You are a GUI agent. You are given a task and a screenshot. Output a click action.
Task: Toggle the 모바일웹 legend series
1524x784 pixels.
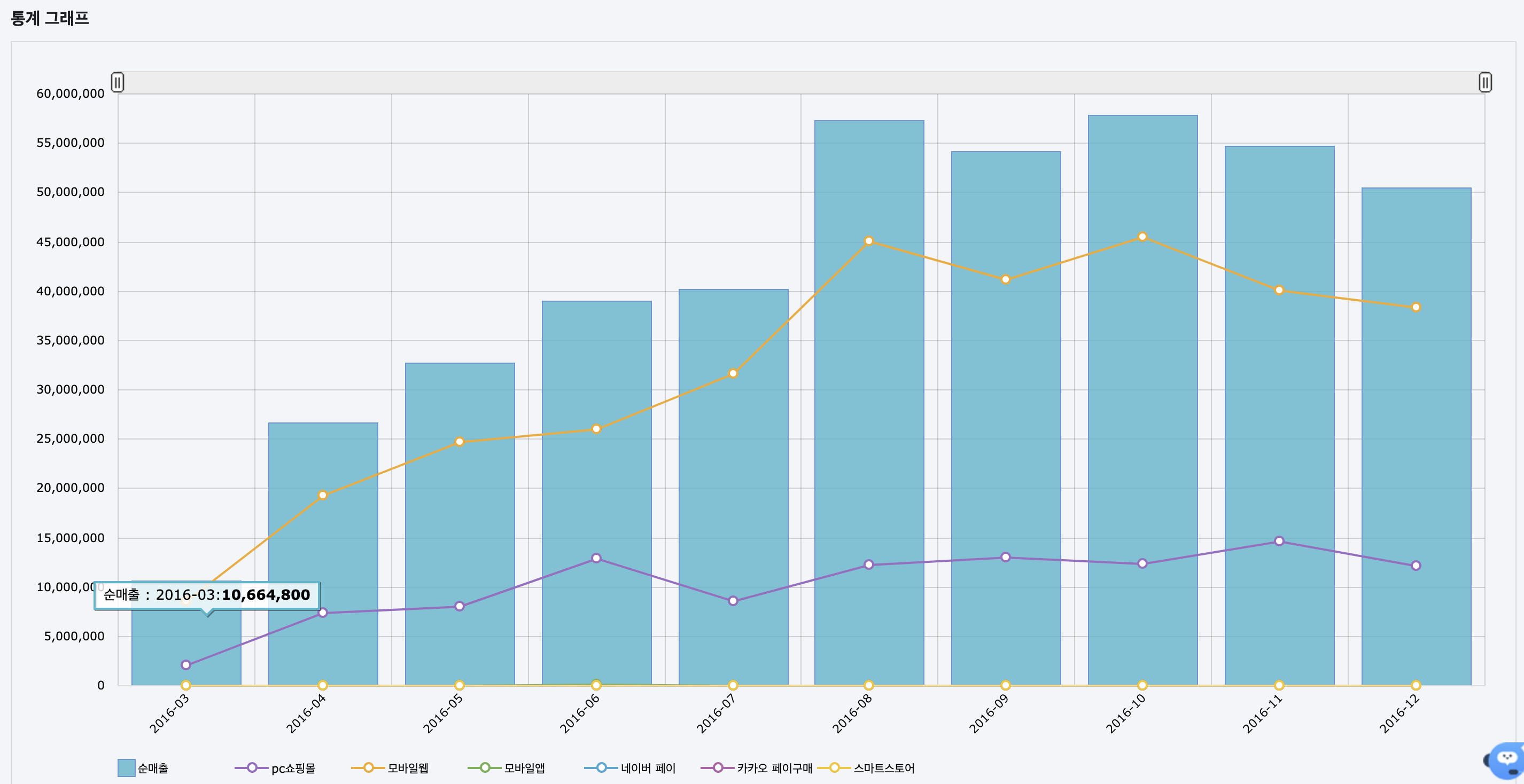point(390,768)
